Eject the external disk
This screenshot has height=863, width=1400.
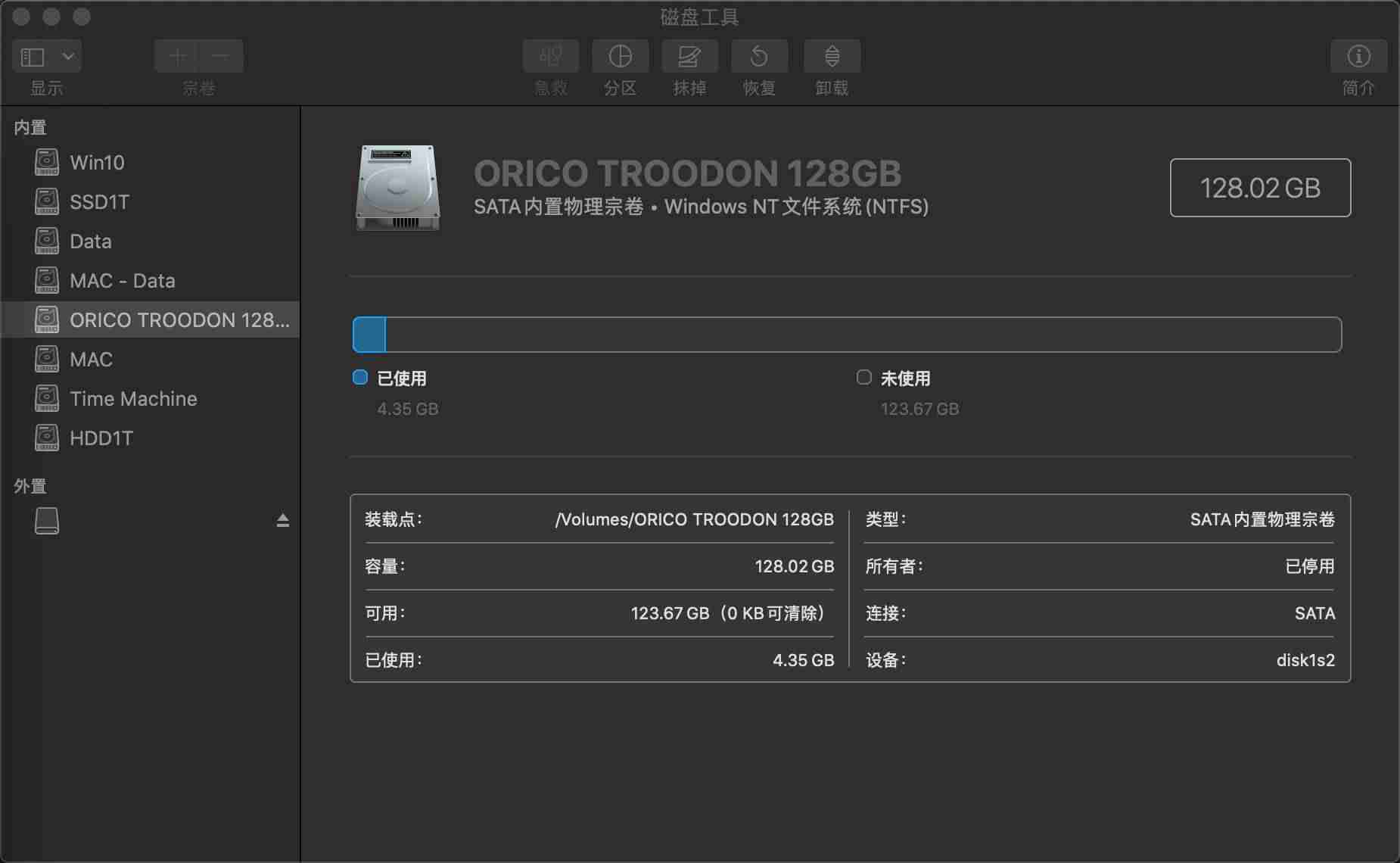tap(282, 521)
